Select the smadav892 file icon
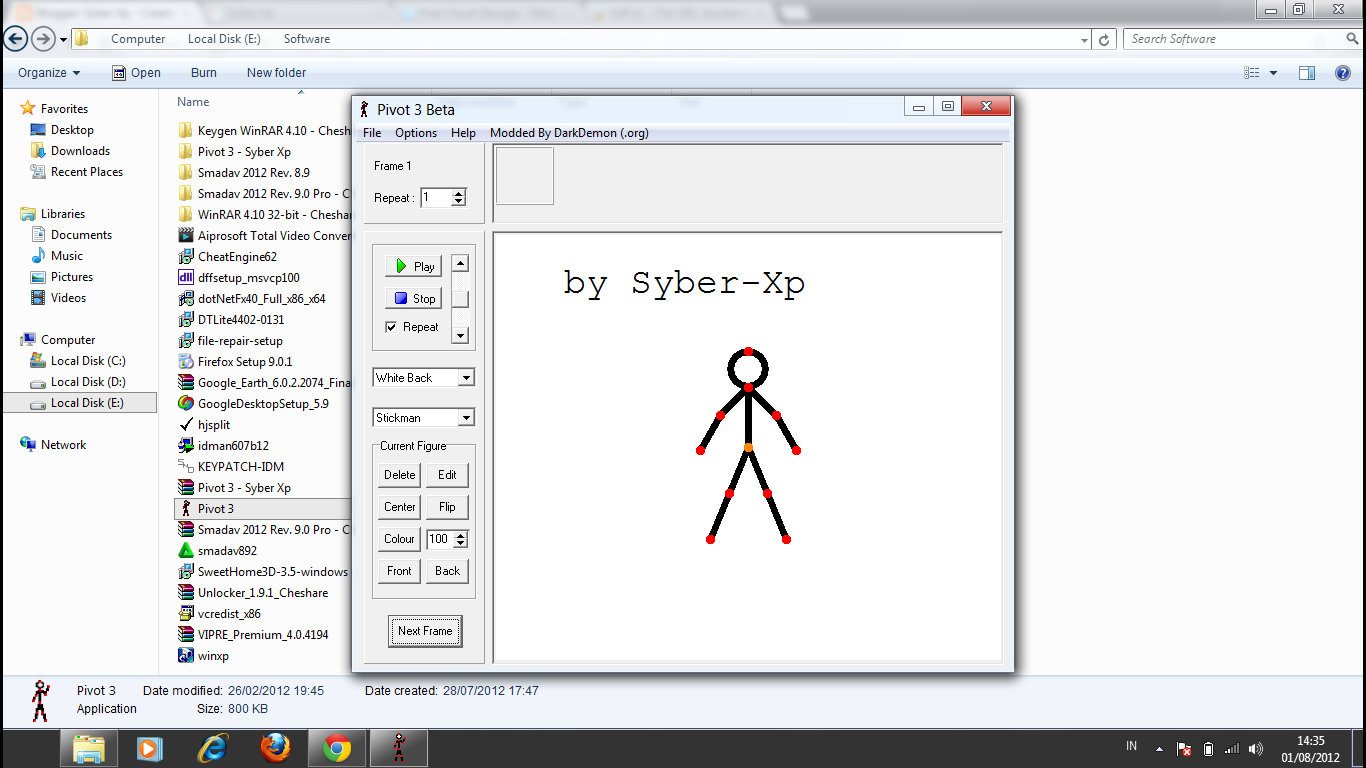 [186, 551]
